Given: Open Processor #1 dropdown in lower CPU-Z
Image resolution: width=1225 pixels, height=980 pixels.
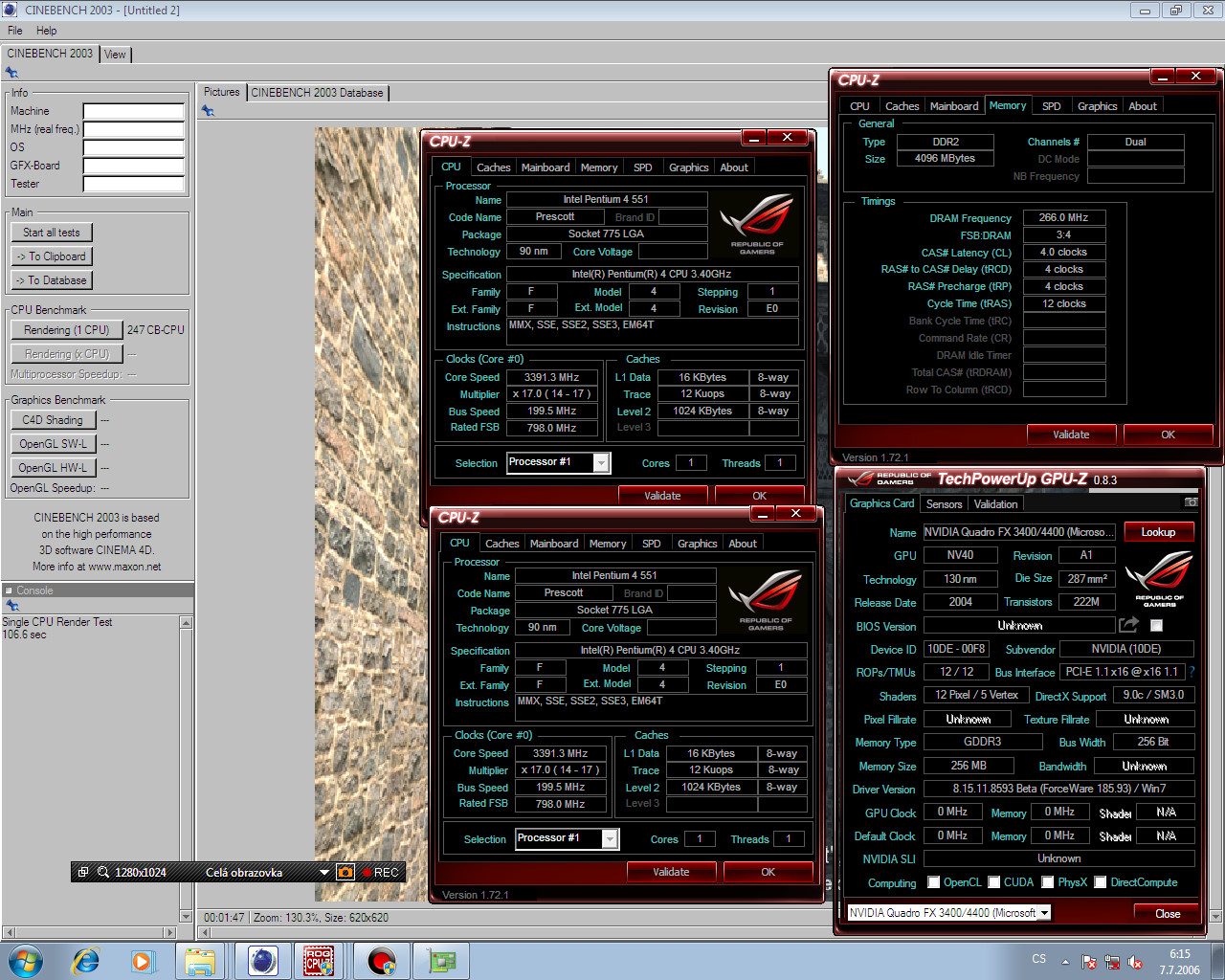Looking at the screenshot, I should (610, 839).
